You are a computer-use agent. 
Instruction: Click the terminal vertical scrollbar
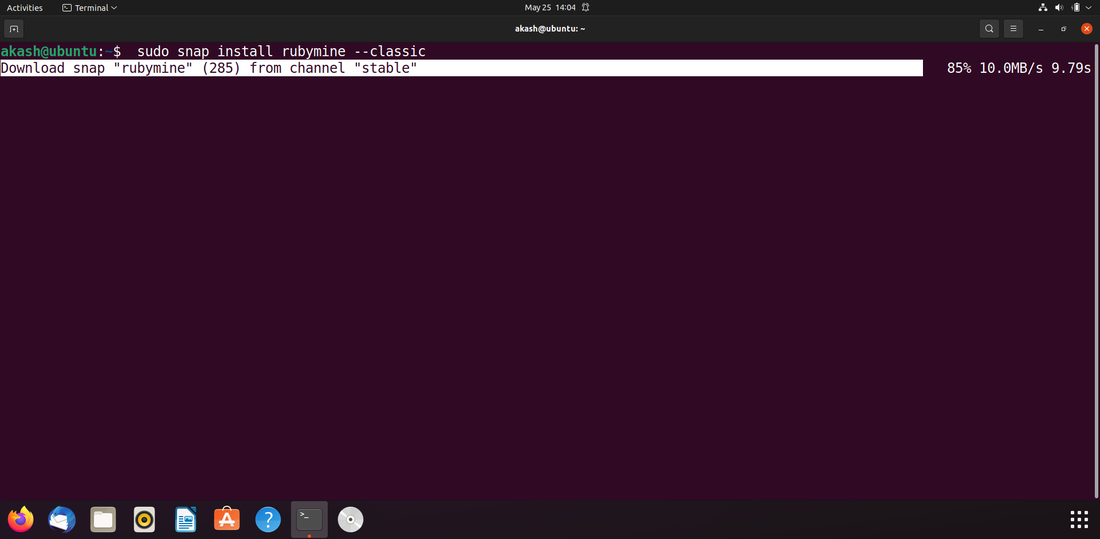[x=1096, y=270]
